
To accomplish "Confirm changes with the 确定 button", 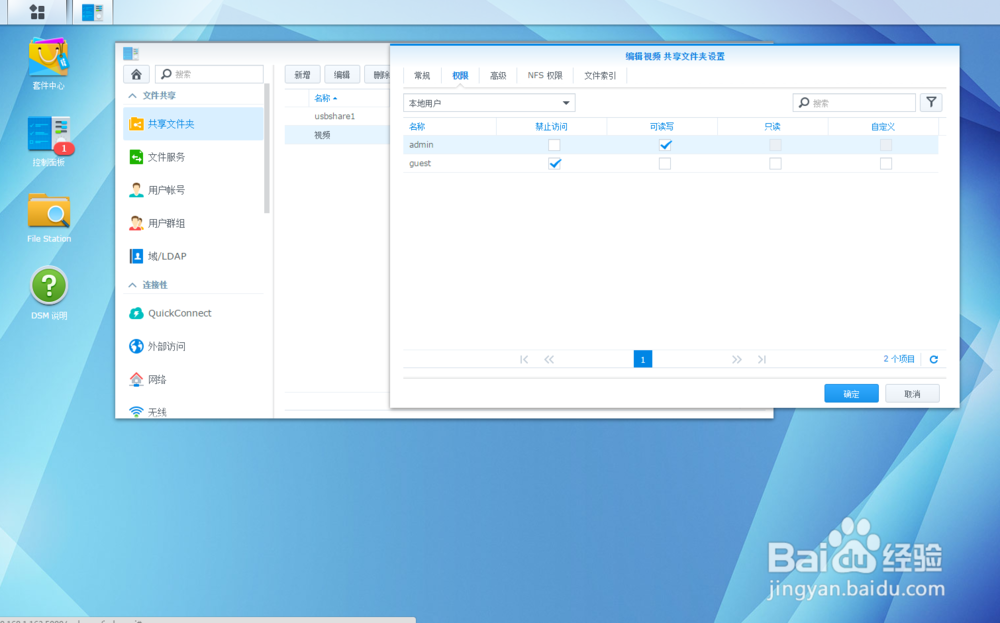I will [851, 393].
